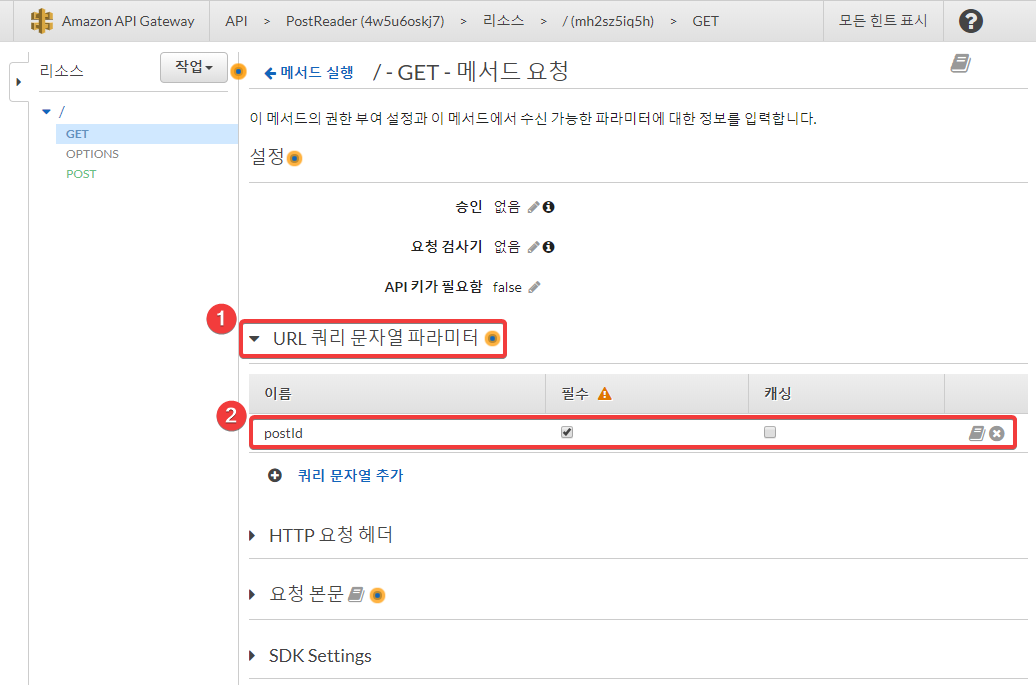1036x685 pixels.
Task: Click GET breadcrumb item
Action: pos(705,21)
